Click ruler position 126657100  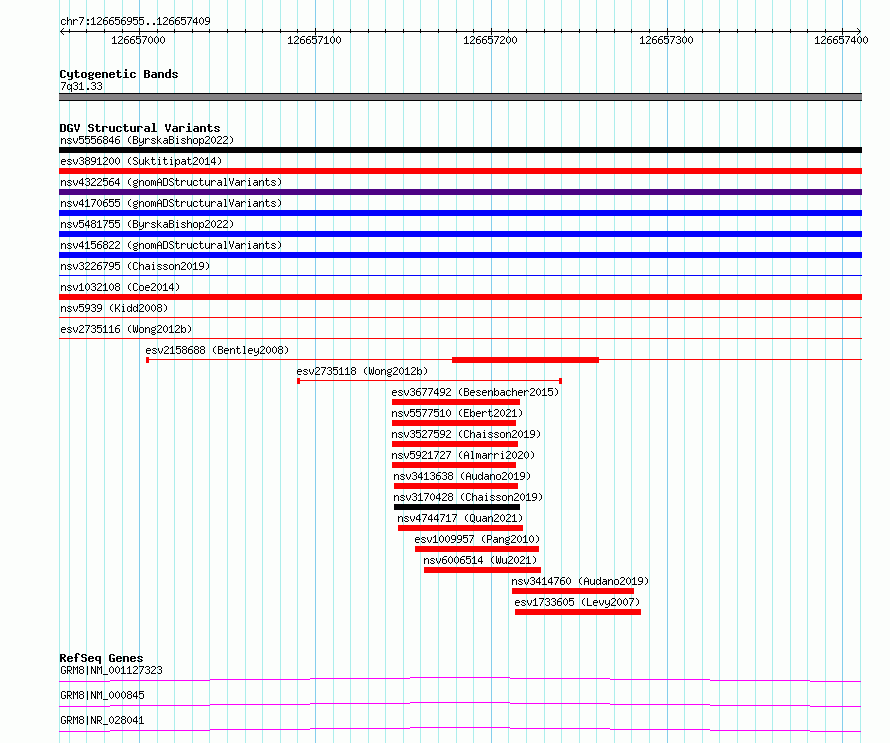pyautogui.click(x=314, y=40)
